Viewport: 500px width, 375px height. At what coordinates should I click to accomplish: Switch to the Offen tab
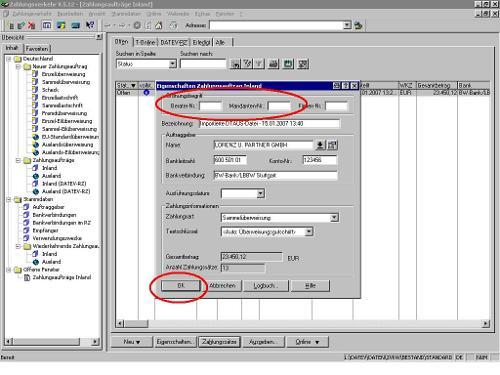[x=122, y=42]
